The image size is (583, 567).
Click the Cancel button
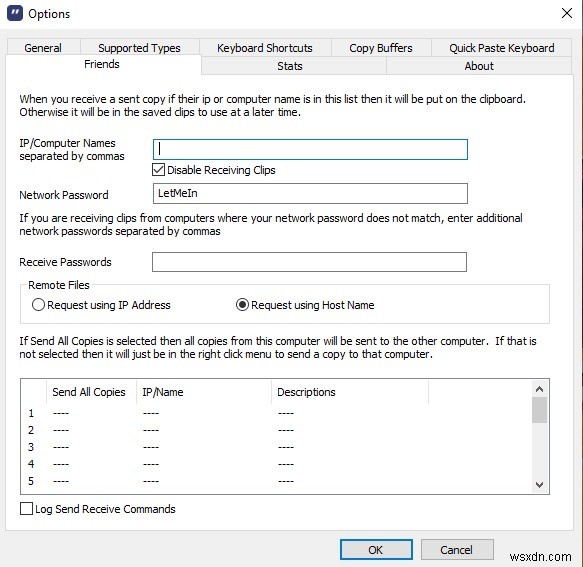coord(457,550)
